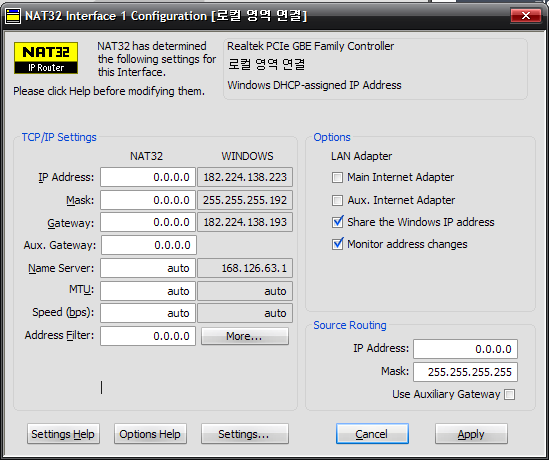Click the Settings... button
Viewport: 549px width, 460px height.
click(x=245, y=434)
